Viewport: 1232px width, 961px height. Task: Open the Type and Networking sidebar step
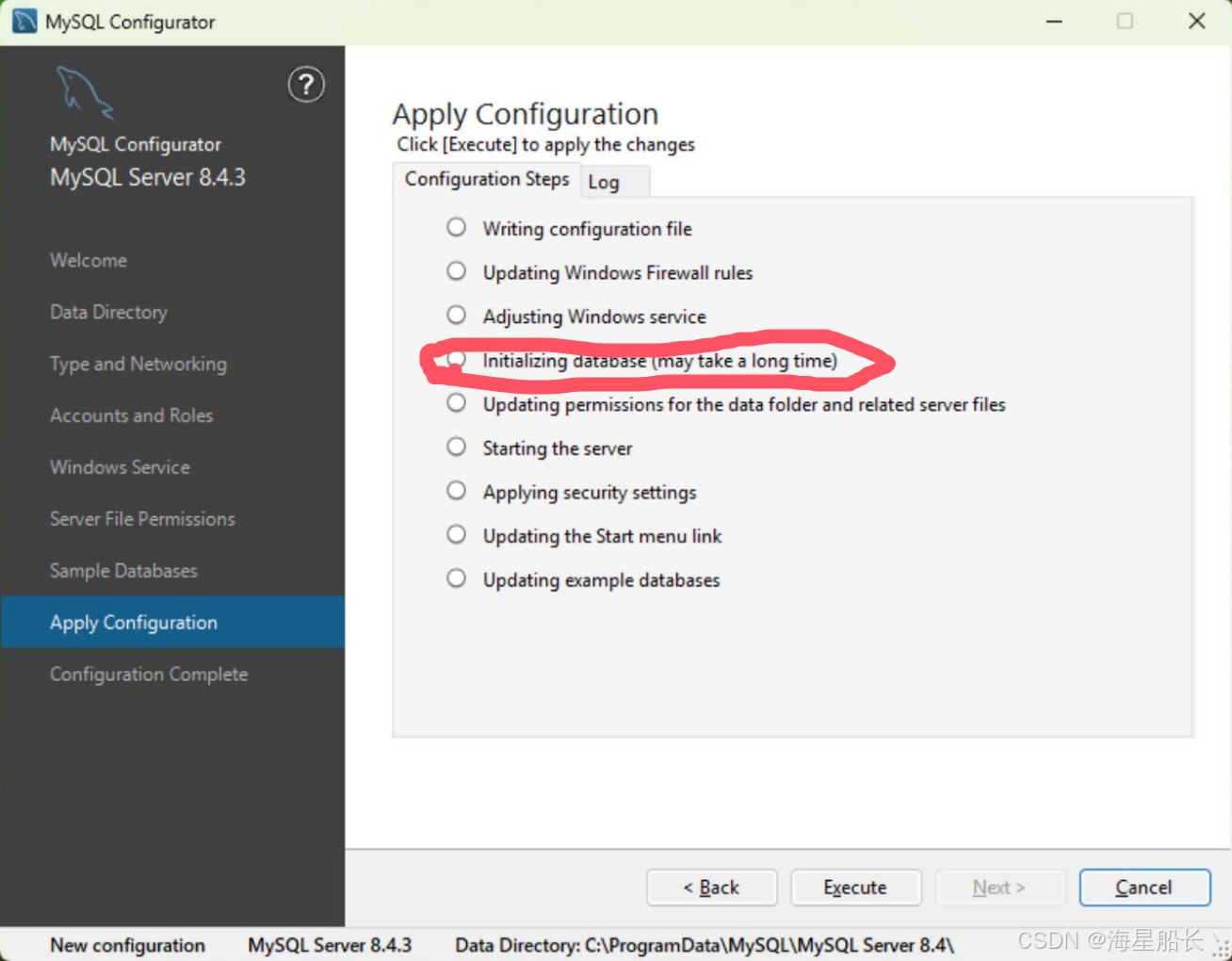(x=138, y=364)
